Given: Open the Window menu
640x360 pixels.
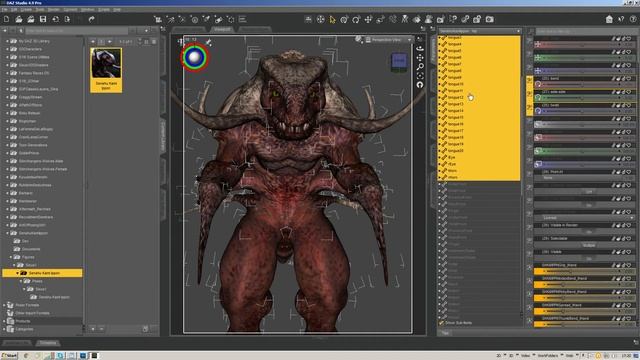Looking at the screenshot, I should pos(88,9).
